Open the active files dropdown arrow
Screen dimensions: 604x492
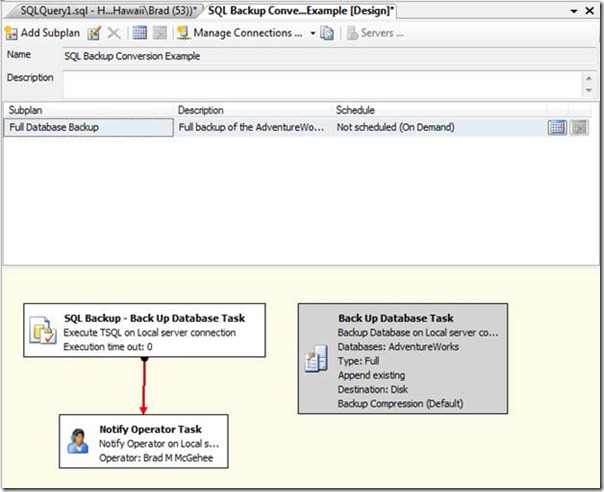pos(573,10)
